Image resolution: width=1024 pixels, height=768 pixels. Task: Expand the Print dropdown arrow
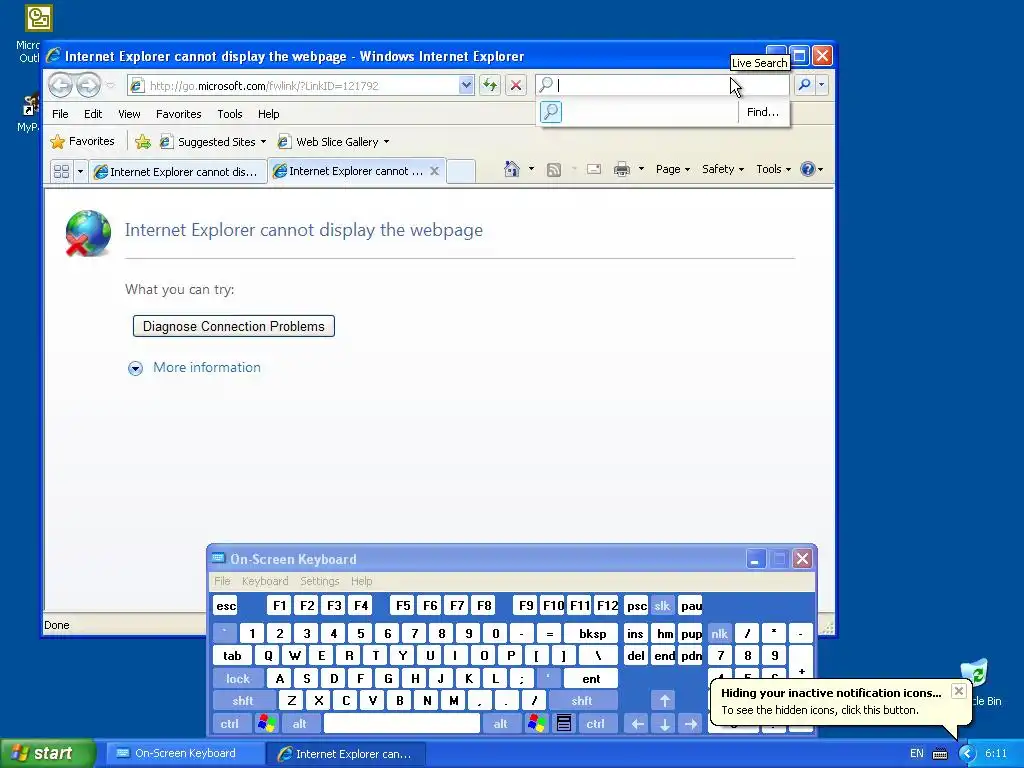(641, 169)
